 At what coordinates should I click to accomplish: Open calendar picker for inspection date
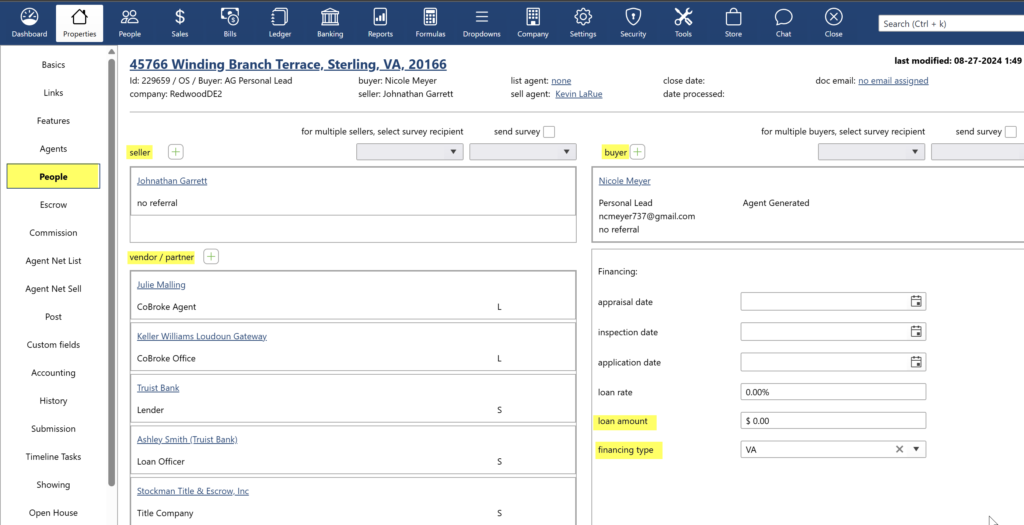pyautogui.click(x=916, y=331)
